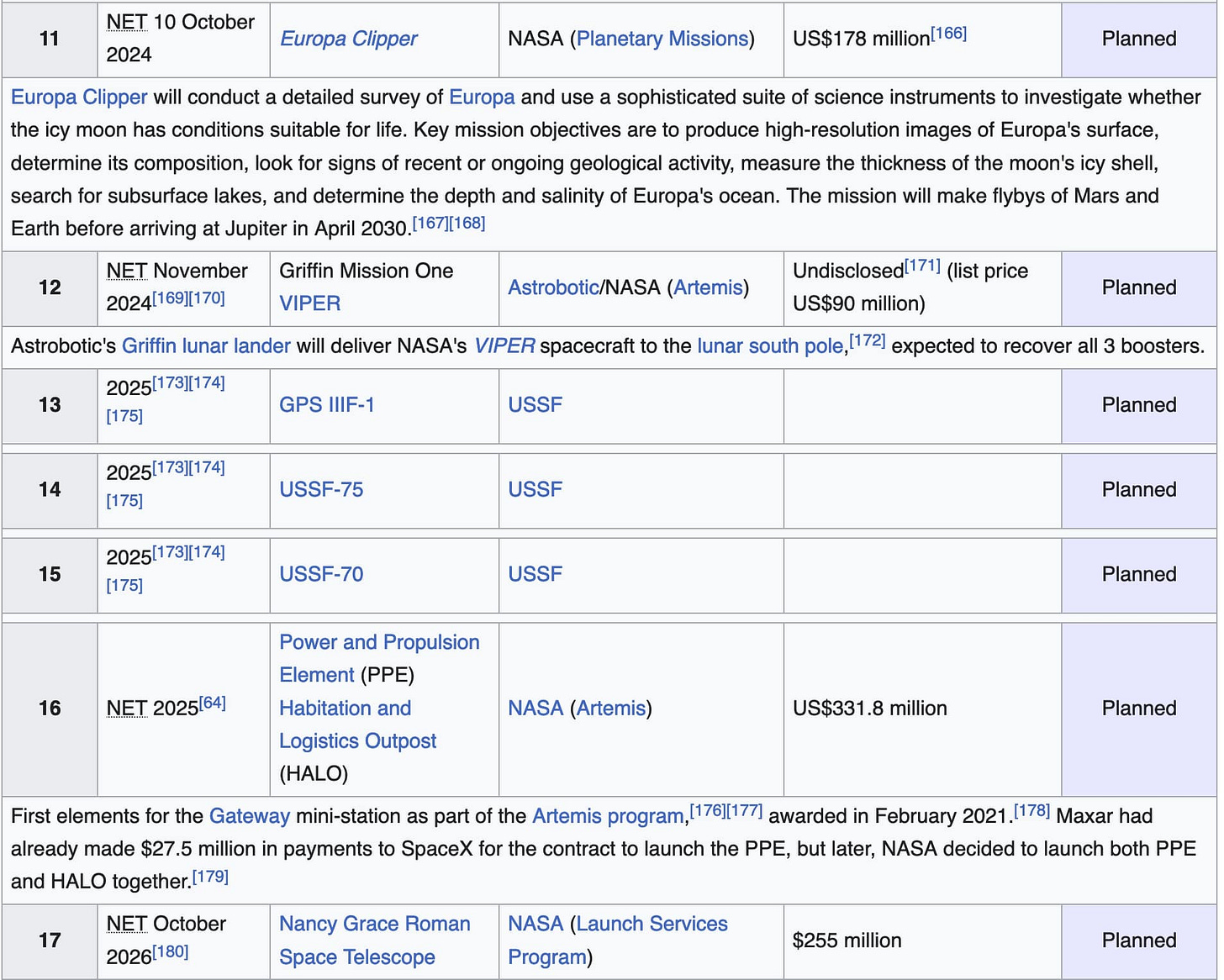Viewport: 1224px width, 980px height.
Task: Open citation [177] after Artemis program
Action: tap(745, 811)
